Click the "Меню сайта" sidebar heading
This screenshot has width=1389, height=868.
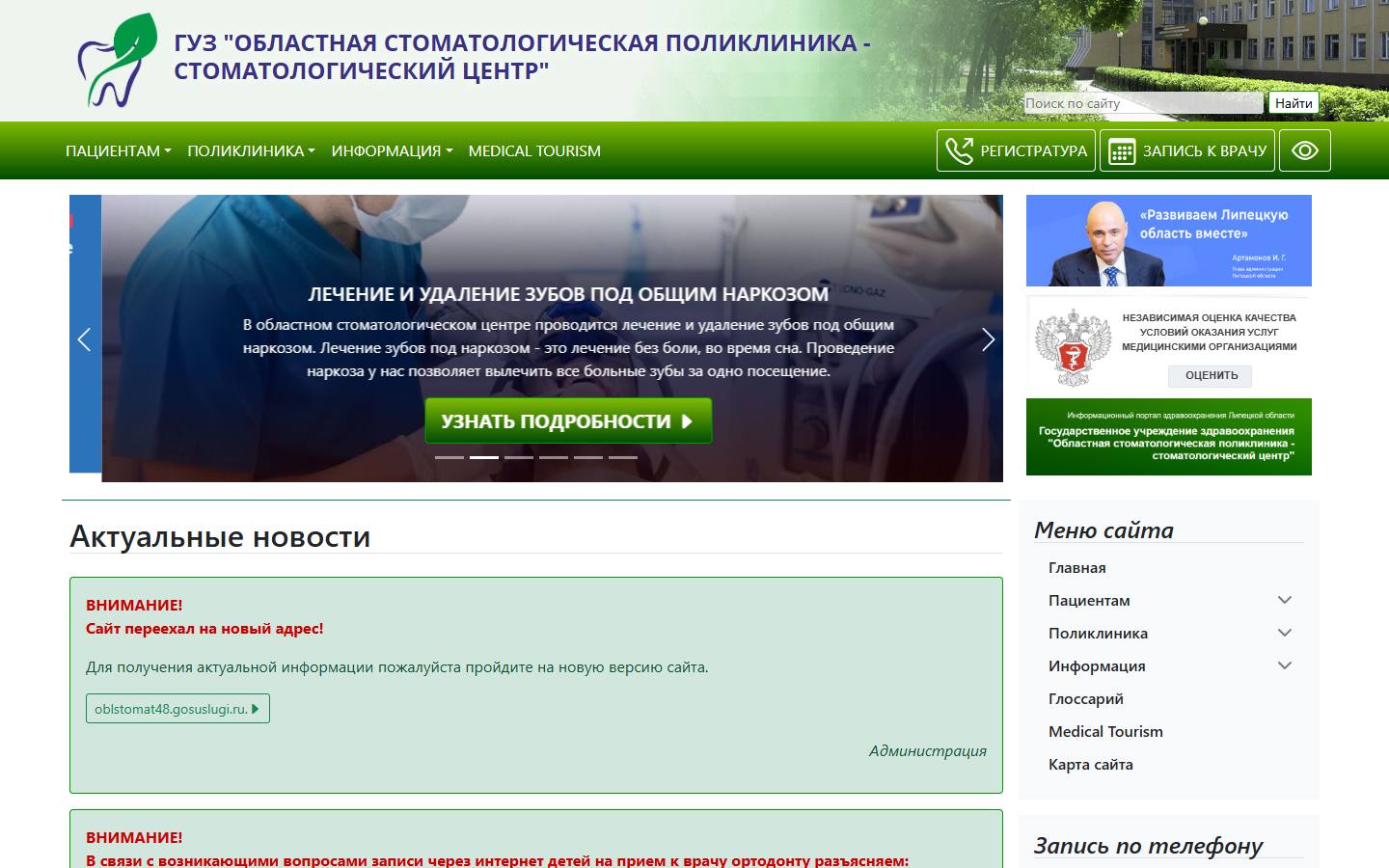1103,529
